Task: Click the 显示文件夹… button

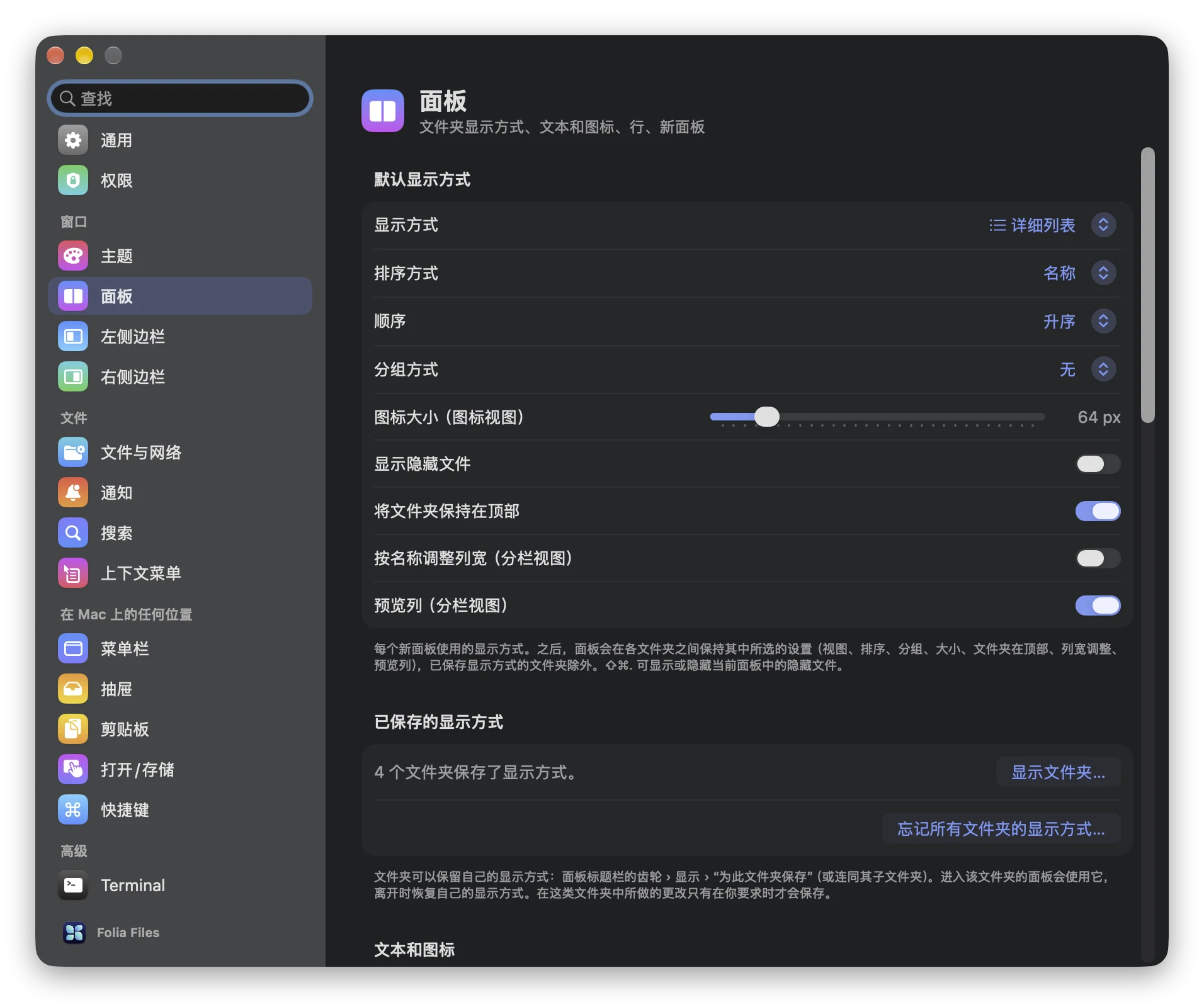Action: pyautogui.click(x=1058, y=772)
